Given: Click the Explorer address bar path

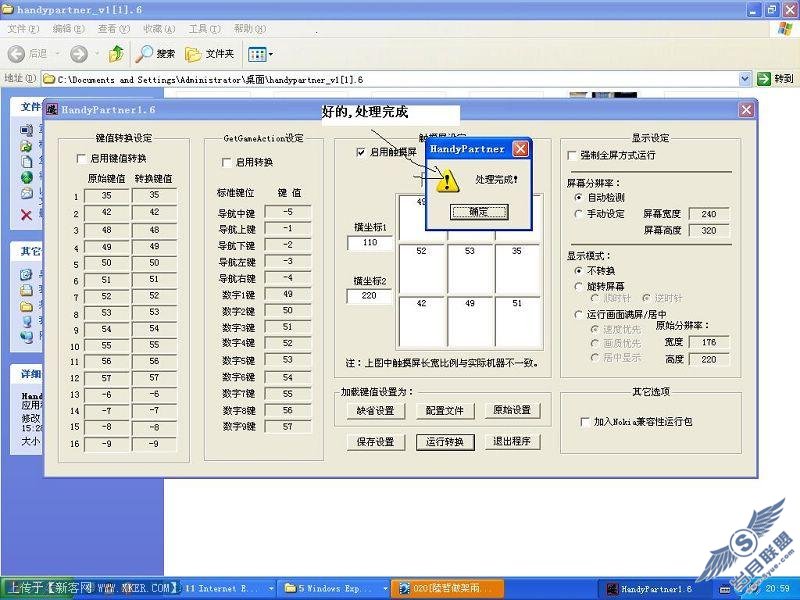Looking at the screenshot, I should [x=390, y=79].
